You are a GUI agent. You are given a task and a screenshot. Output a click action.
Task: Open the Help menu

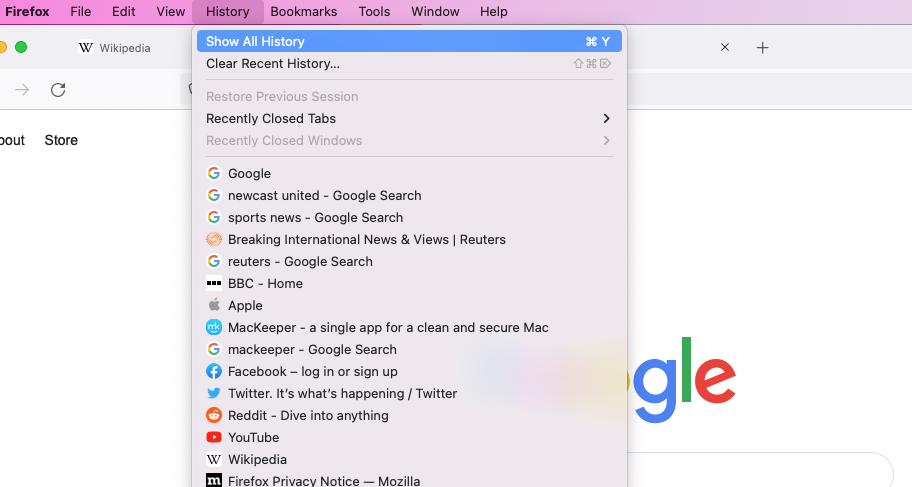(x=493, y=12)
